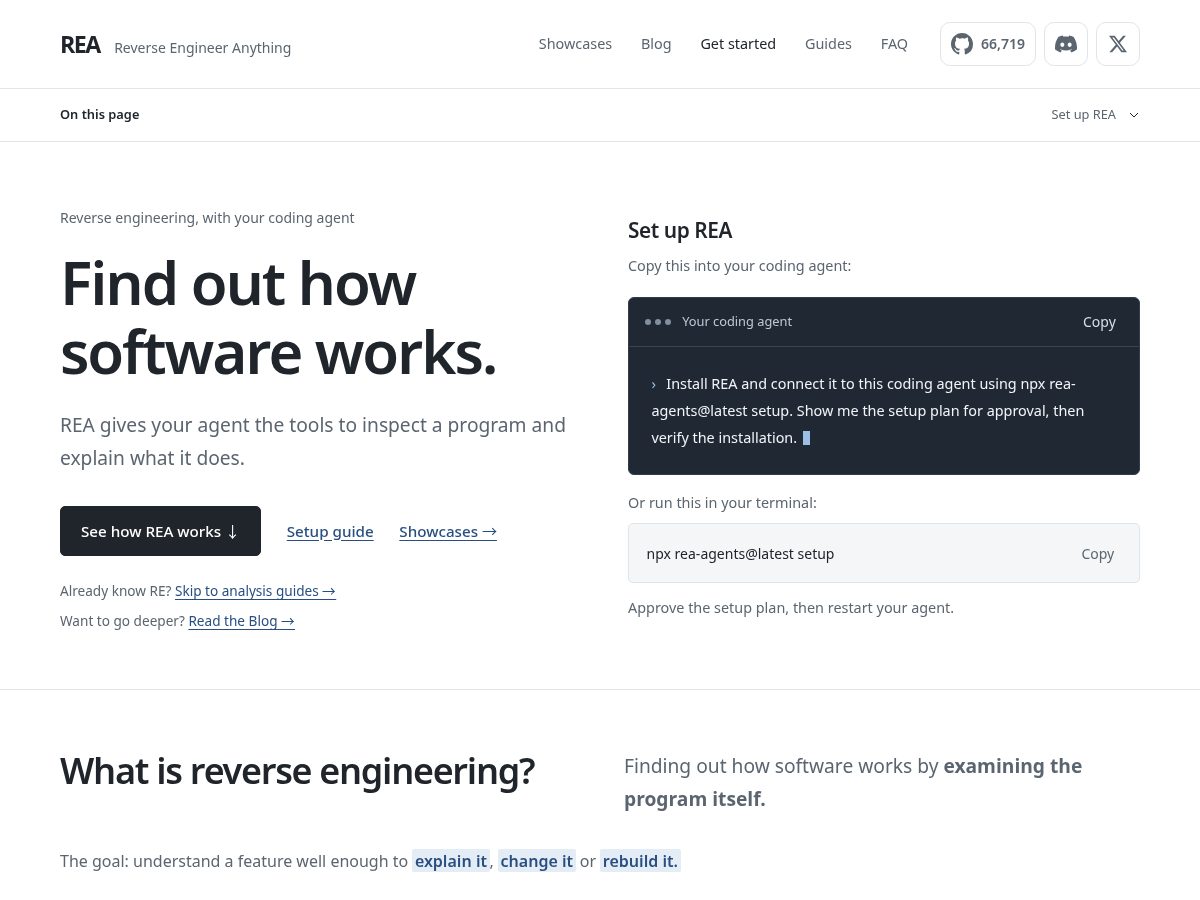The height and width of the screenshot is (900, 1200).
Task: Click the highlighted 'rebuild it.' phrase
Action: coord(640,861)
